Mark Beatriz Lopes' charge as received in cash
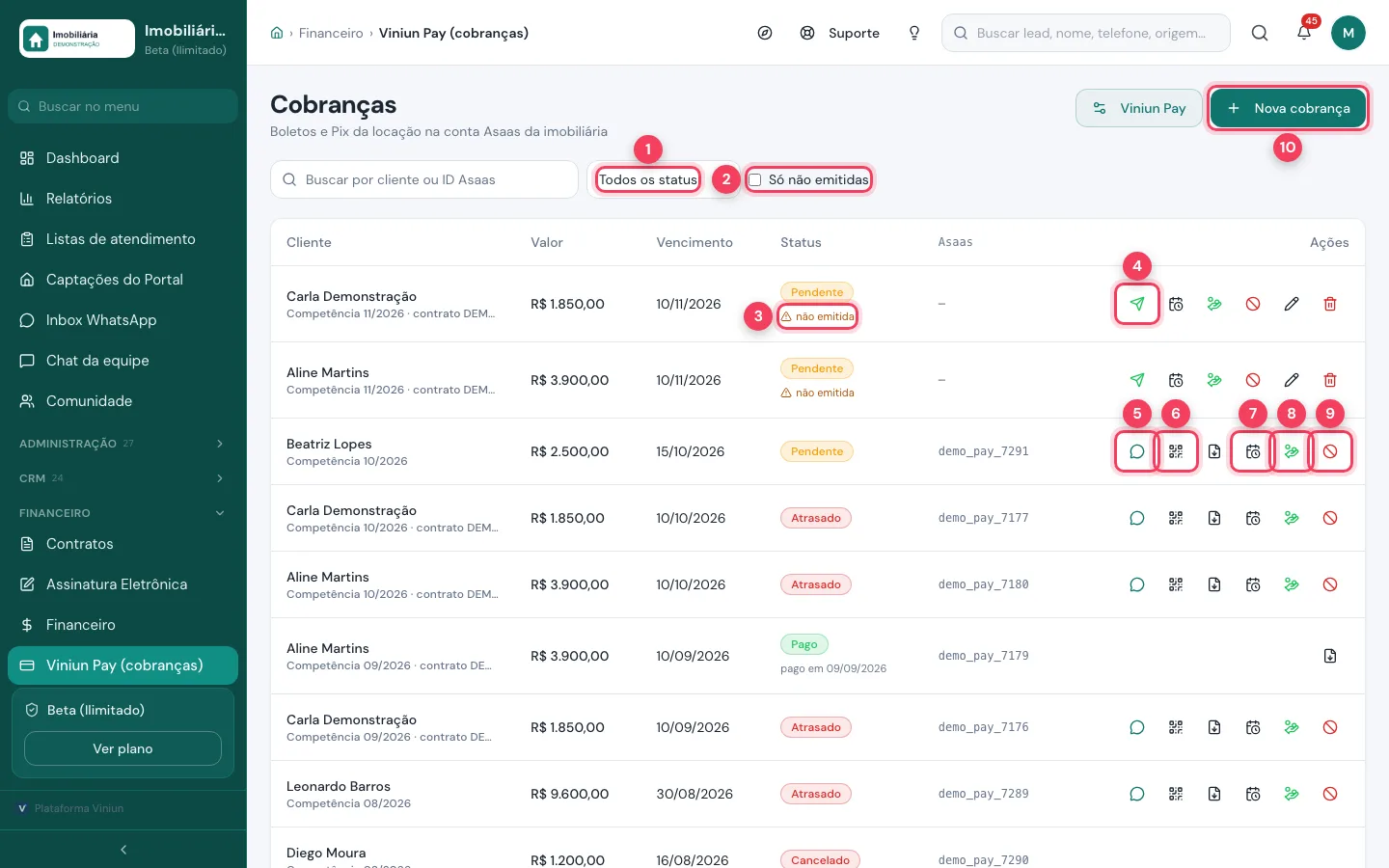 click(1292, 451)
